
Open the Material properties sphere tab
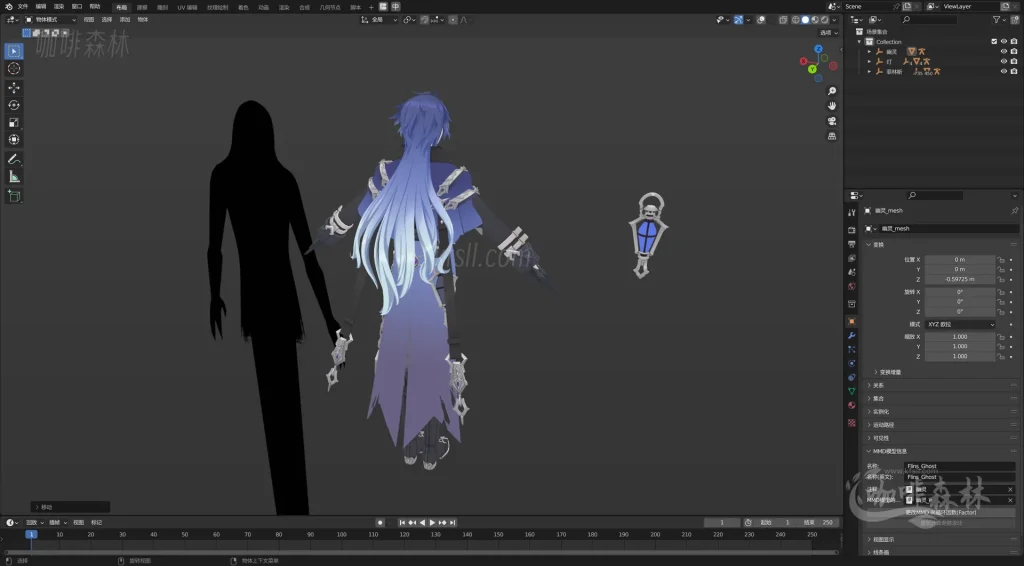tap(852, 405)
